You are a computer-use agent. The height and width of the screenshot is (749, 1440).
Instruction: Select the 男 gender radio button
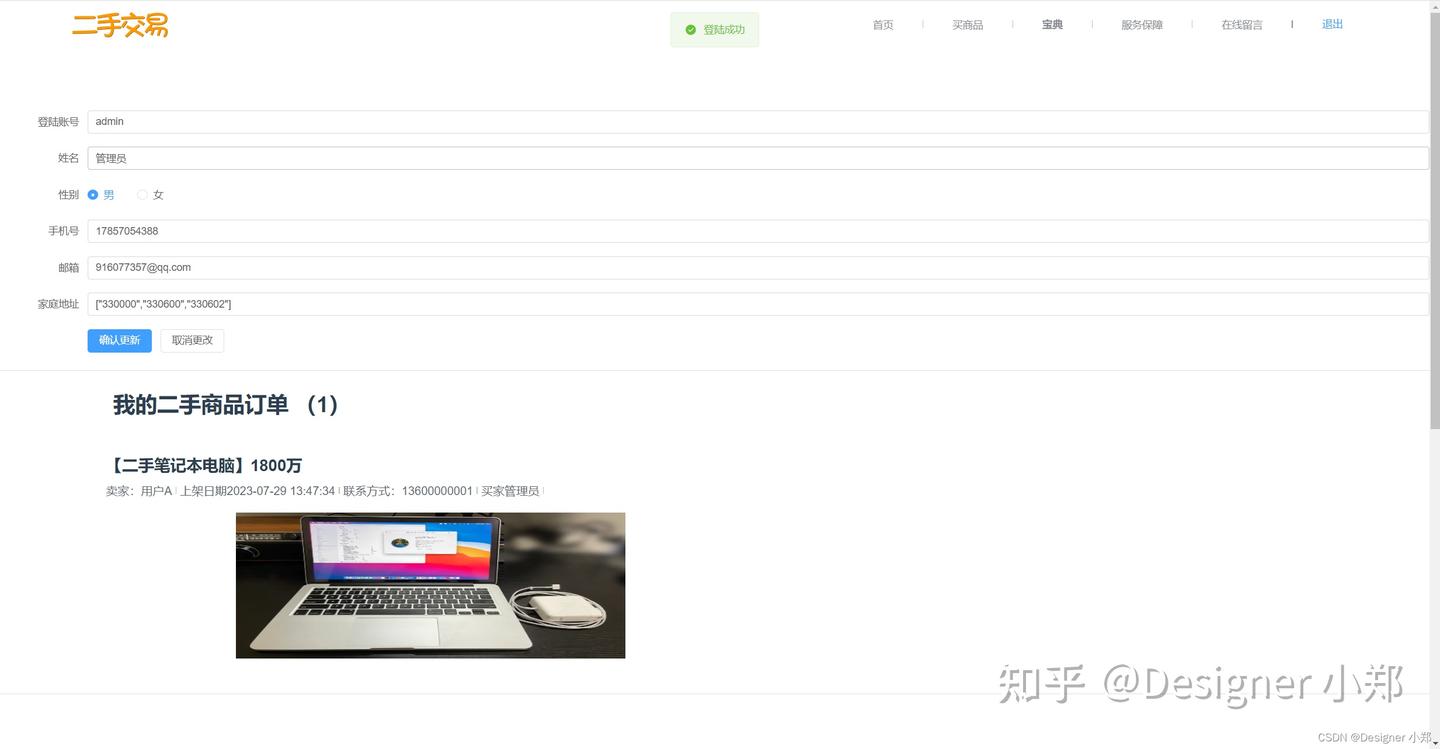pyautogui.click(x=93, y=195)
